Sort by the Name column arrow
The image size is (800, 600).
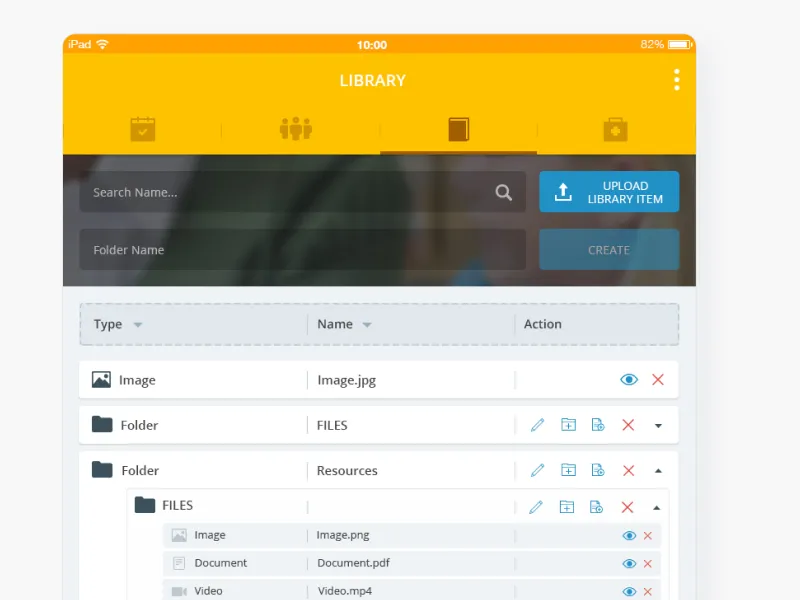(x=367, y=325)
